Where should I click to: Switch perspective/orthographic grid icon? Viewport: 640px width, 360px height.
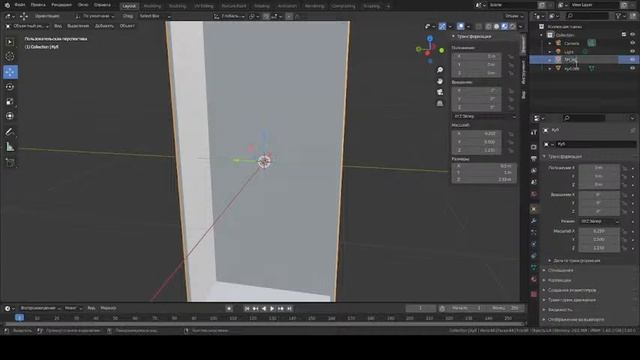pos(440,103)
